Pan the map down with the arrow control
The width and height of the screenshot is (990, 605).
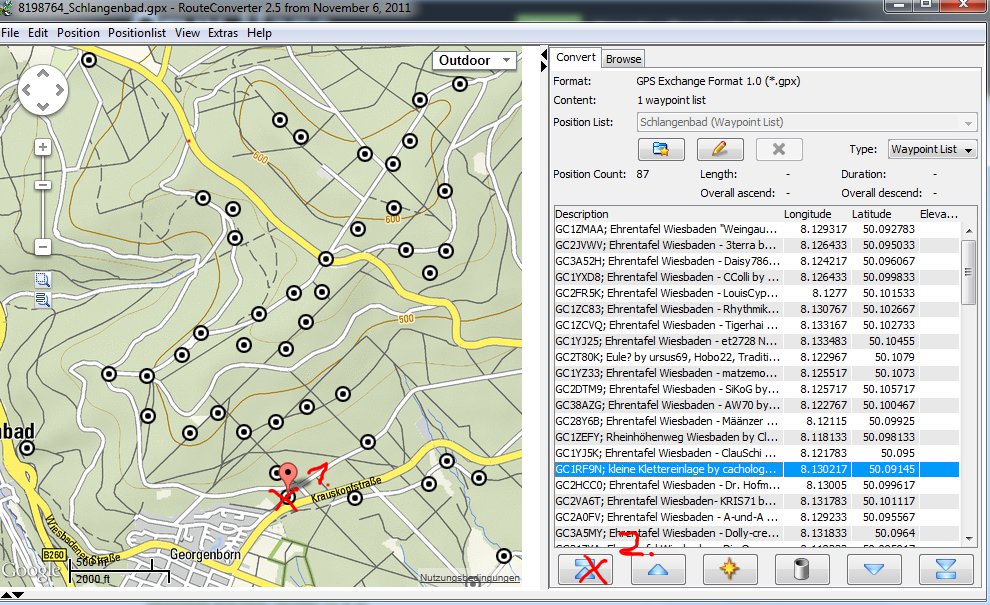[42, 106]
